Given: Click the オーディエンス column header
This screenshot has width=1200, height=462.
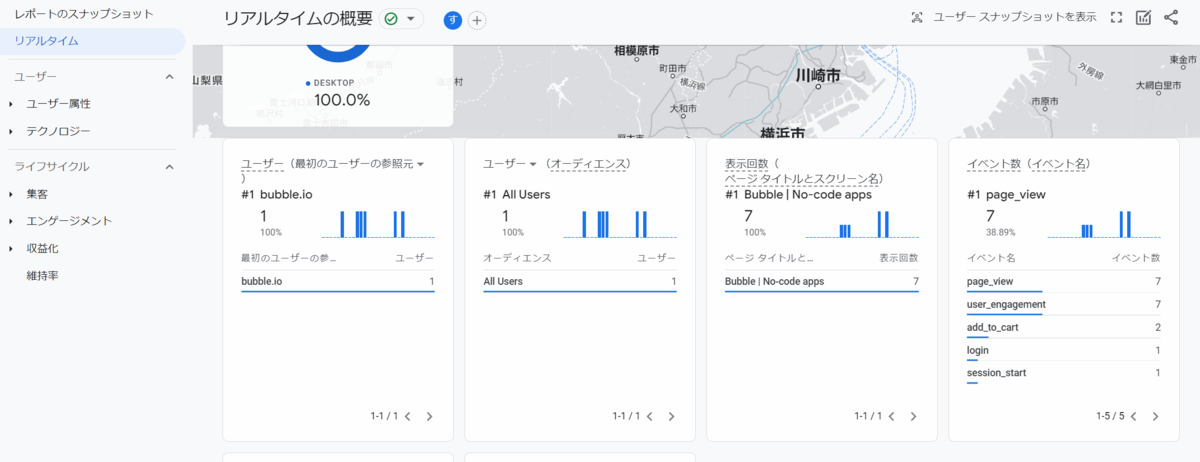Looking at the screenshot, I should (517, 258).
